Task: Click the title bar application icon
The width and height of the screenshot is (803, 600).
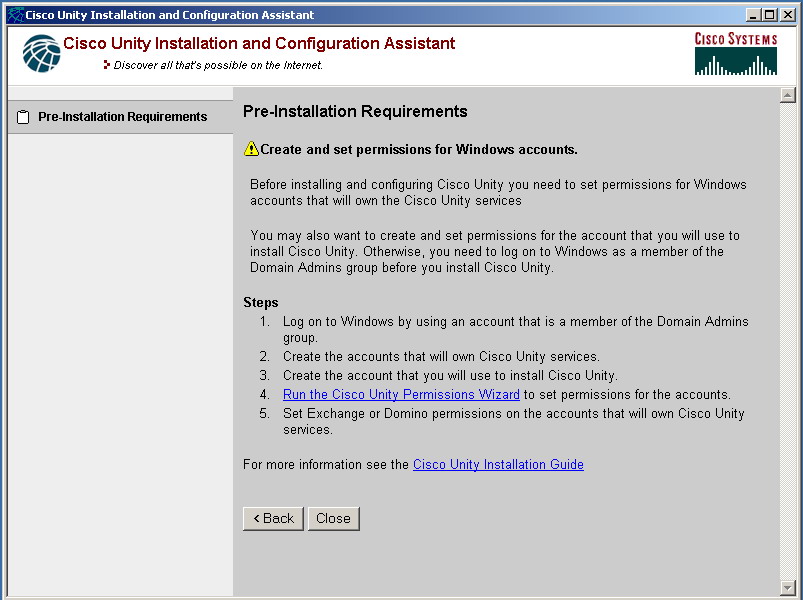Action: click(x=16, y=14)
